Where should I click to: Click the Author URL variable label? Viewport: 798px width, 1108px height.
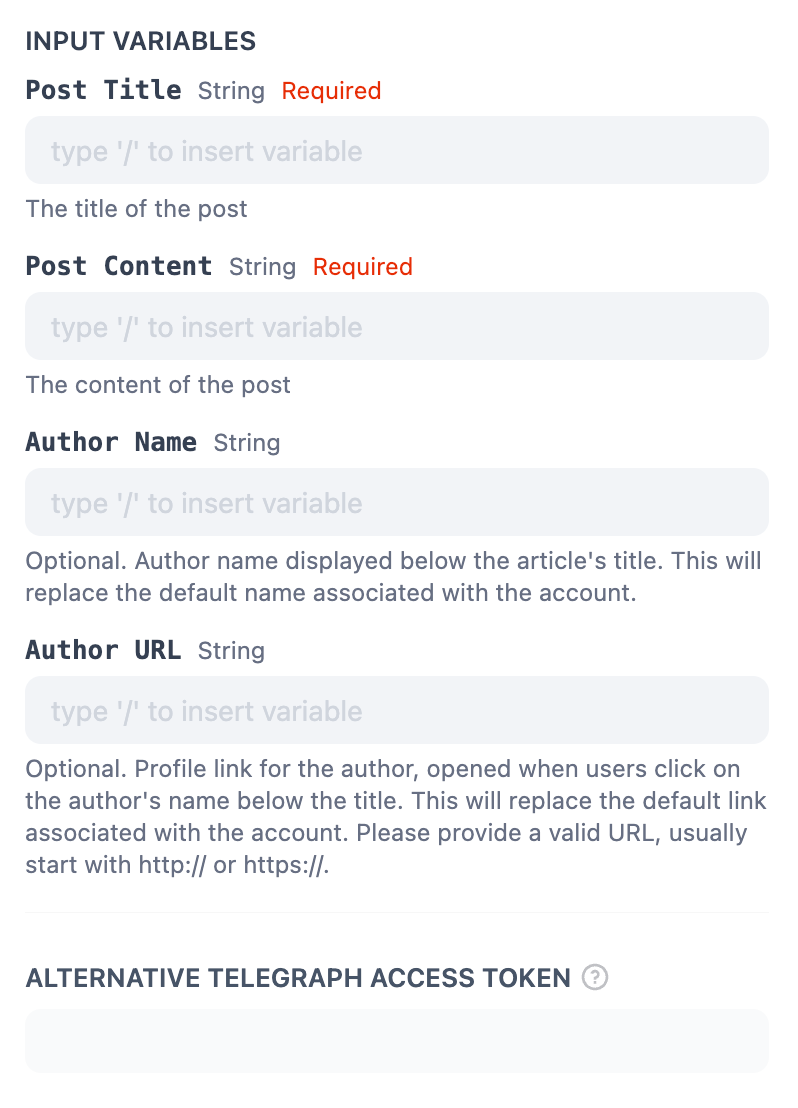[x=103, y=650]
